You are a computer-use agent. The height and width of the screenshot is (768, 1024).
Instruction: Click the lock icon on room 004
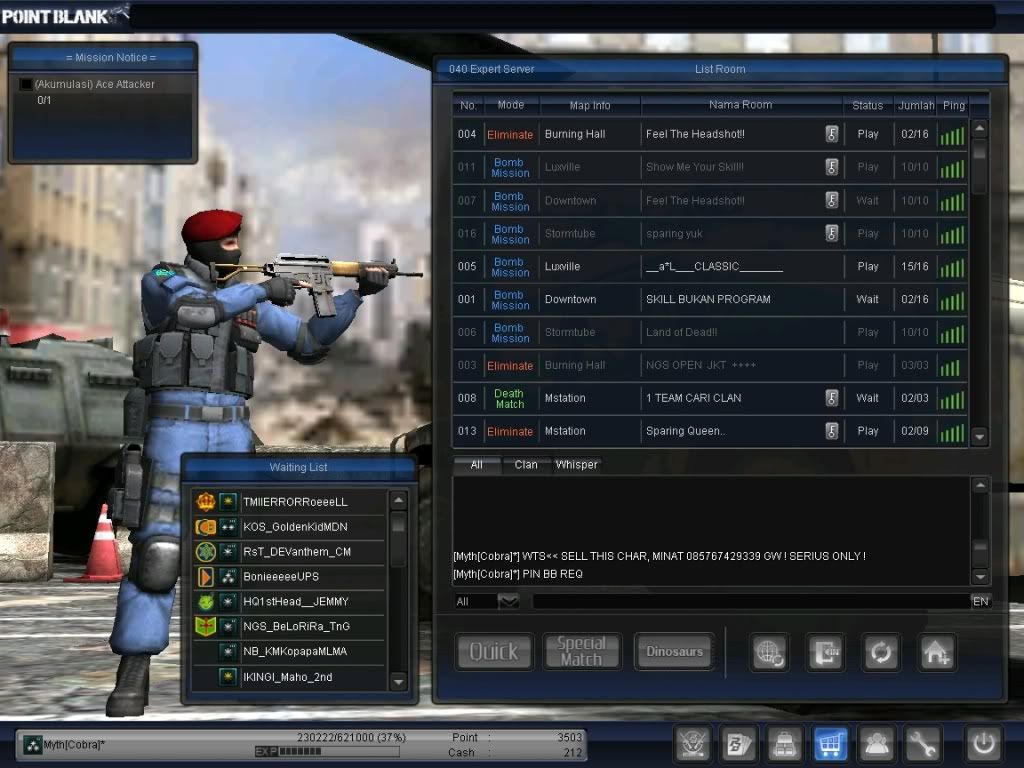(831, 134)
